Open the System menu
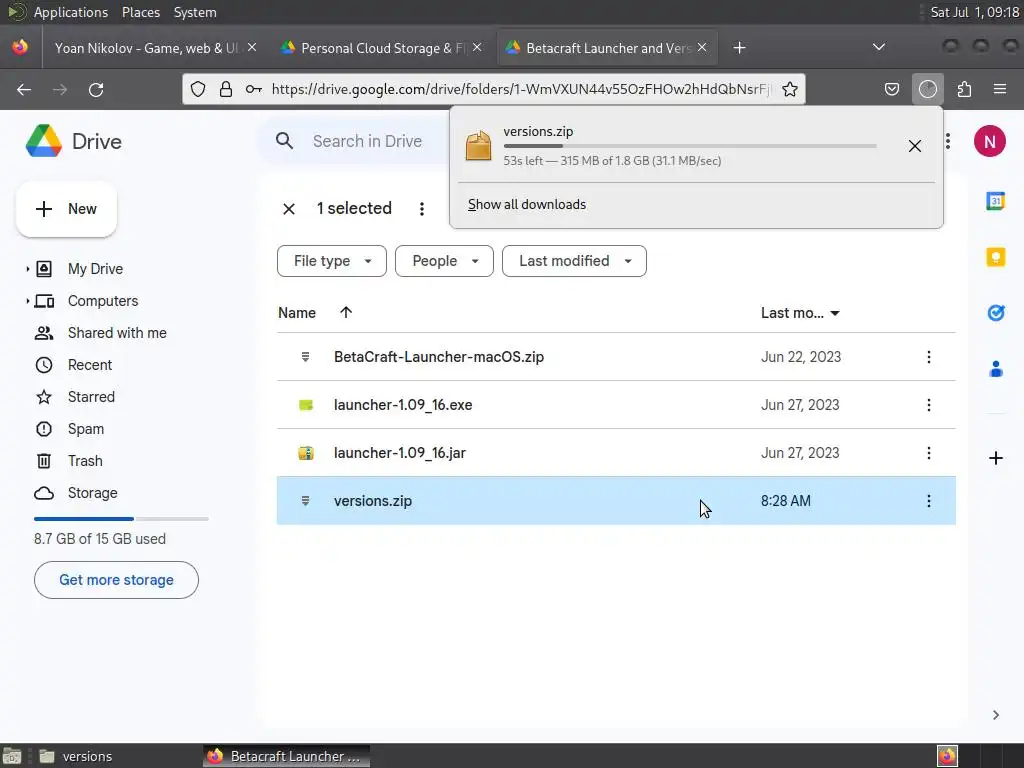Viewport: 1024px width, 768px height. point(195,12)
